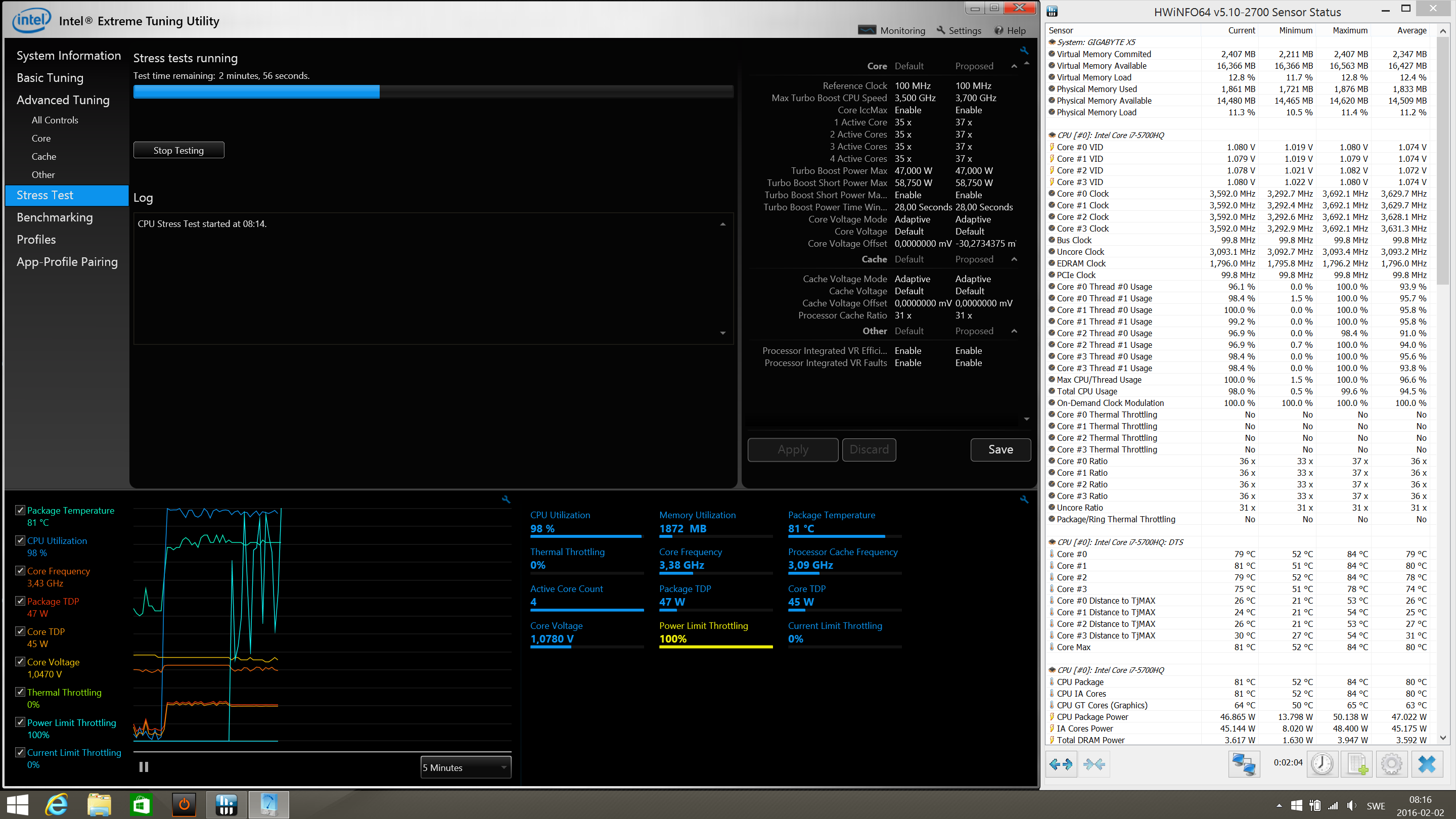The width and height of the screenshot is (1456, 819).
Task: Launch Internet Explorer from taskbar
Action: pos(57,805)
